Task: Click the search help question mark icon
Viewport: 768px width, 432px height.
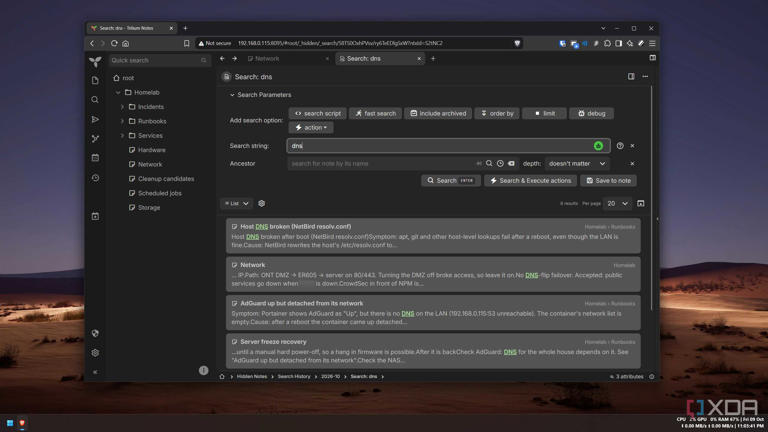Action: point(620,146)
